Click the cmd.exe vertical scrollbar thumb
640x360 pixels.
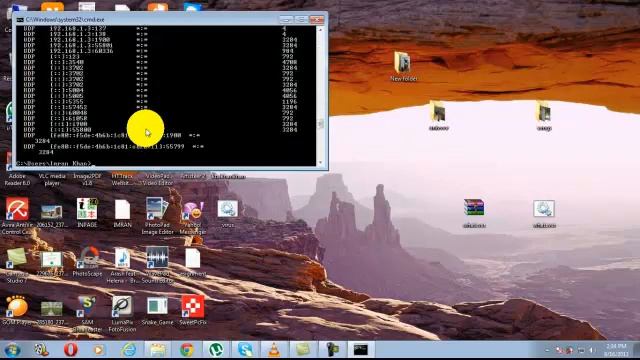point(320,124)
